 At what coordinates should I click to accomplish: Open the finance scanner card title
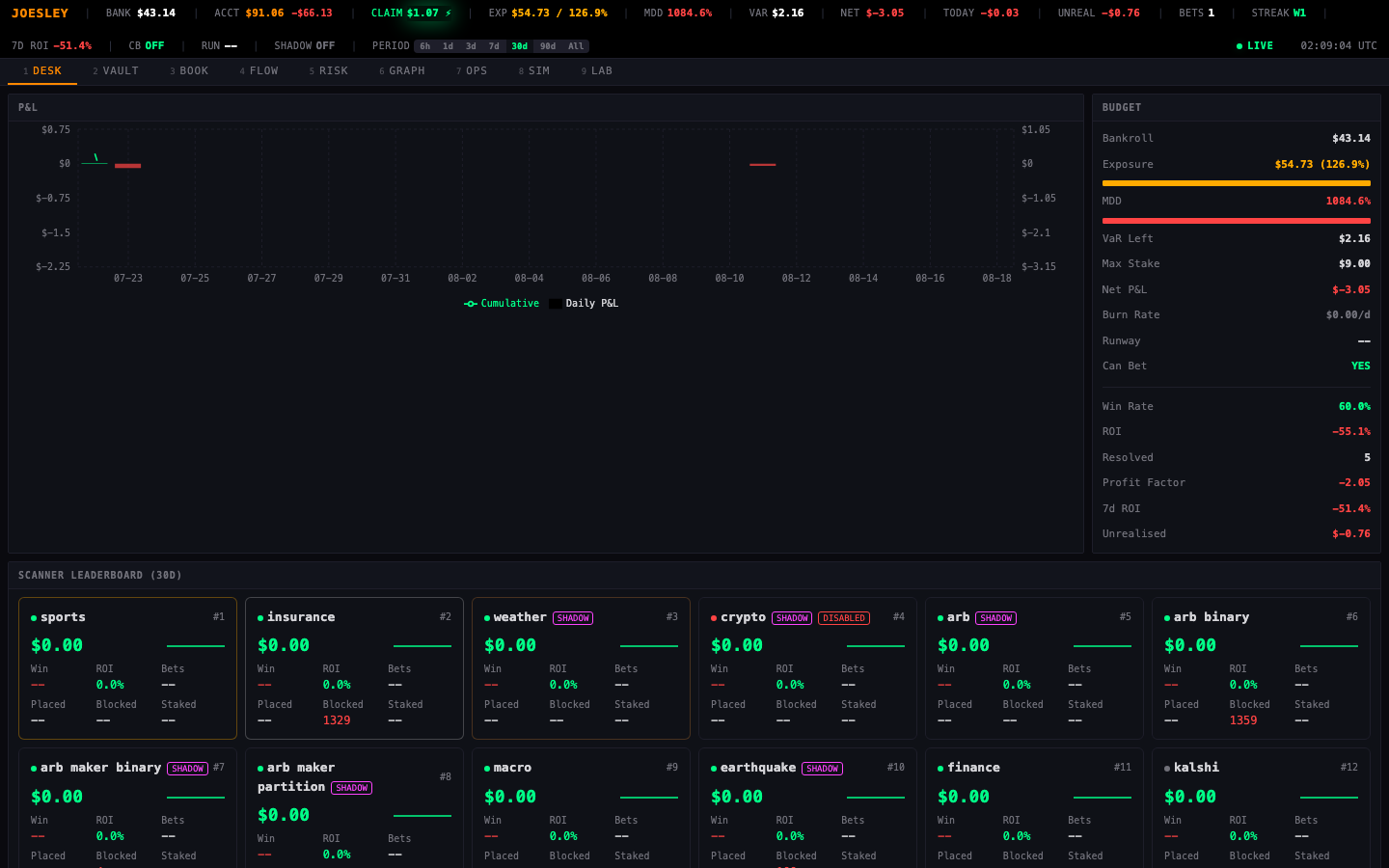coord(973,768)
